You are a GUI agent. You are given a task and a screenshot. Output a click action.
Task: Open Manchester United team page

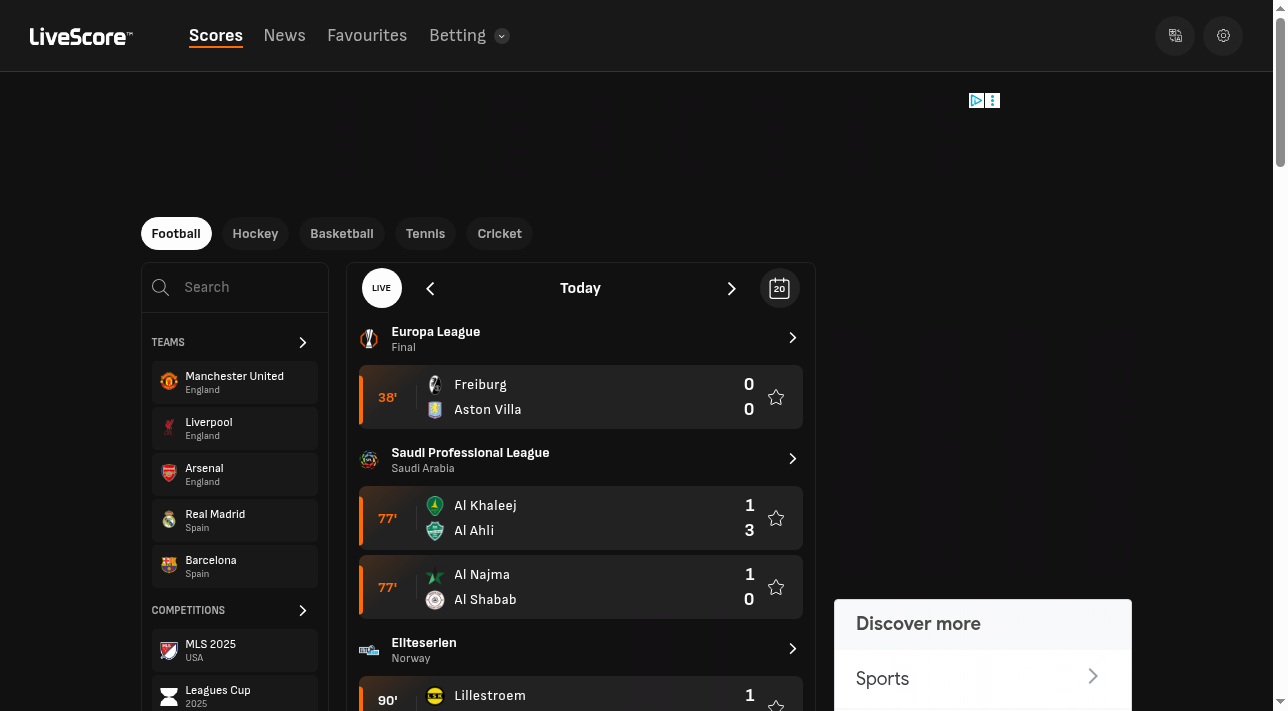pos(235,382)
